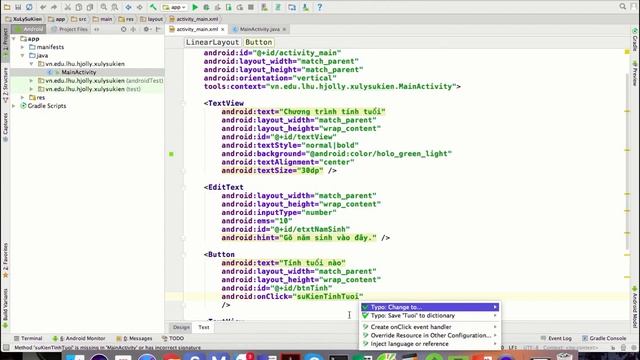
Task: Expand the androidTest package node
Action: coord(31,81)
